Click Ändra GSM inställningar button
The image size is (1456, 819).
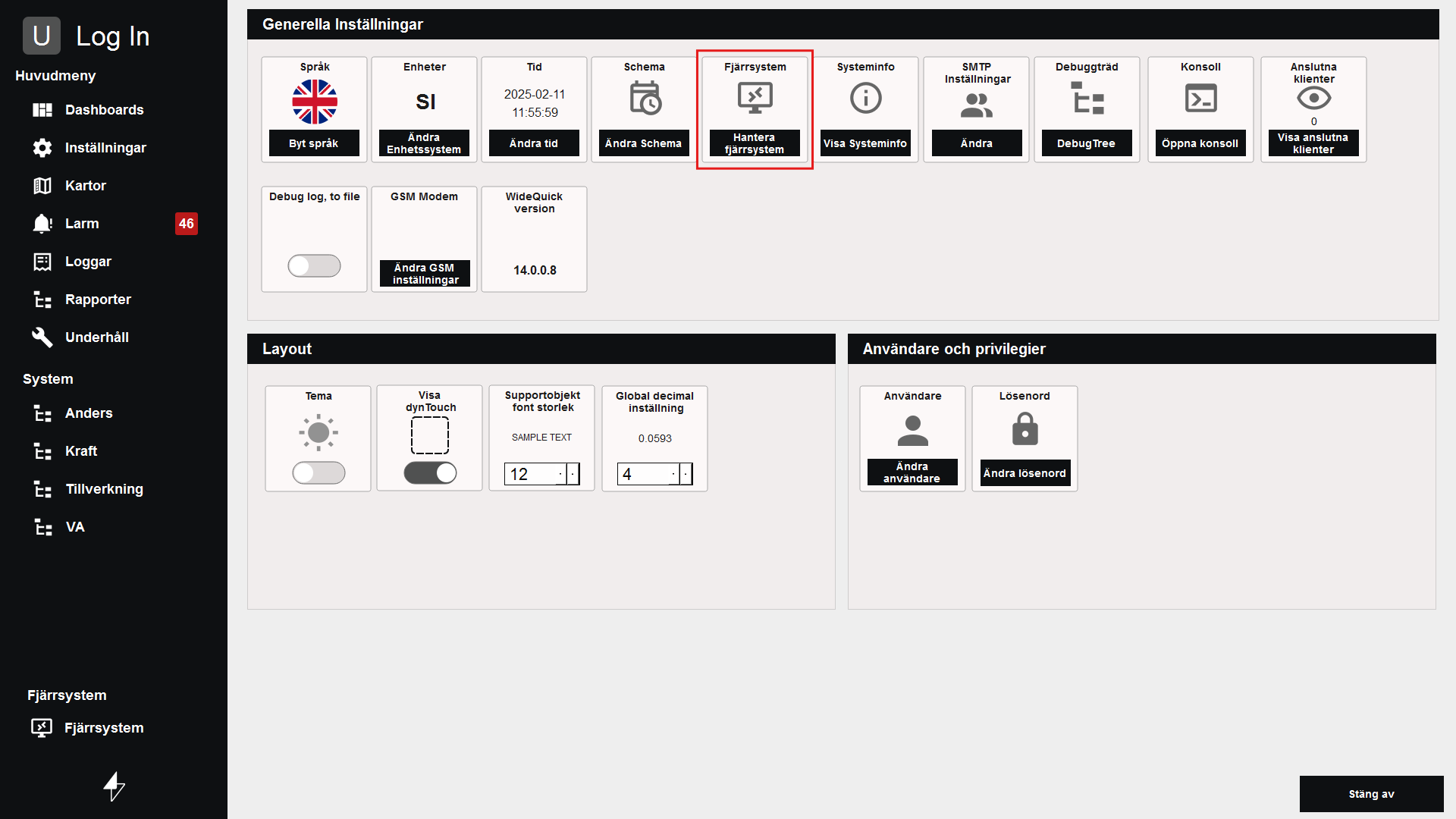coord(425,274)
